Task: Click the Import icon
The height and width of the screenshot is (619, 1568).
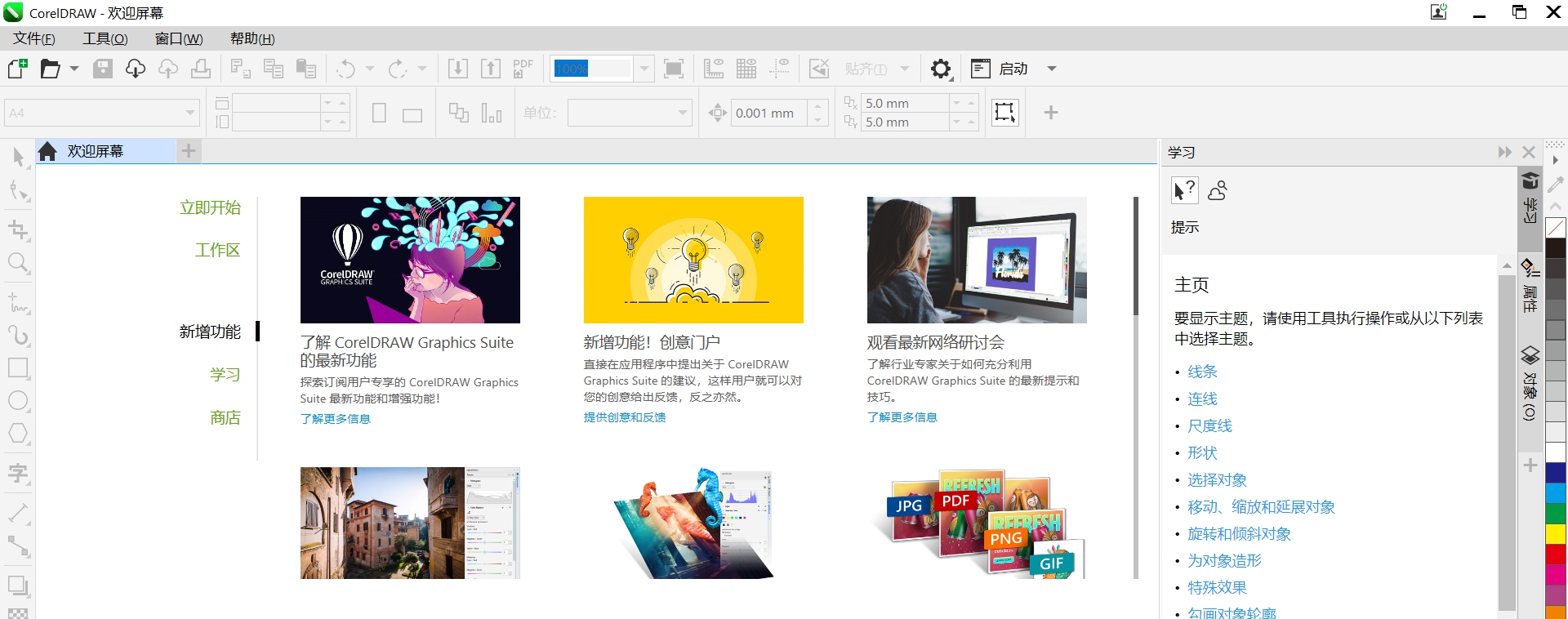Action: coord(458,69)
